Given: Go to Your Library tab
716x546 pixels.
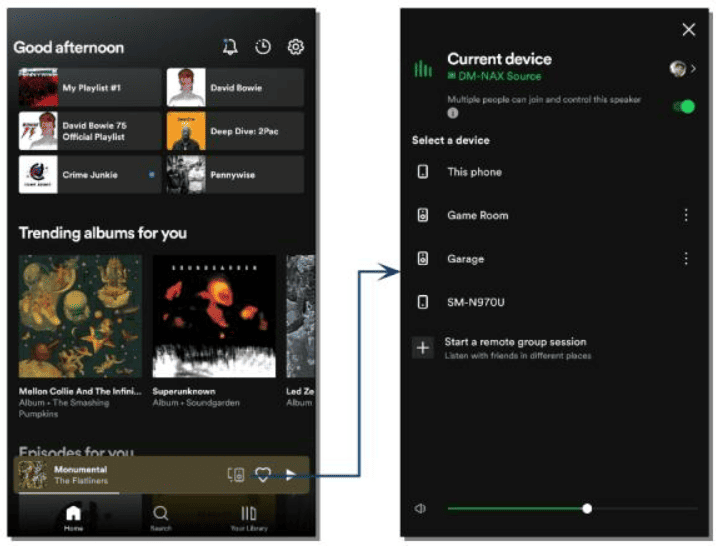Looking at the screenshot, I should [x=249, y=518].
